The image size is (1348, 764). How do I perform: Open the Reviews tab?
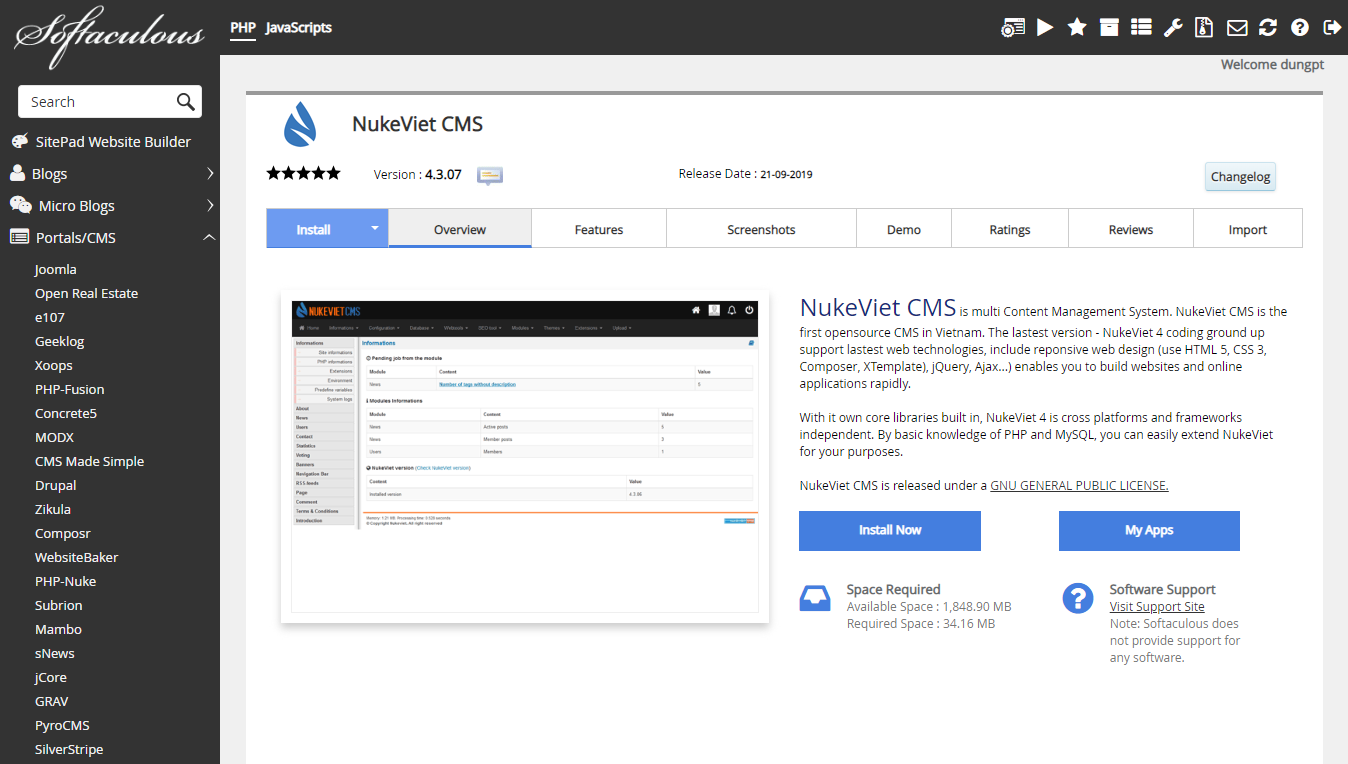click(1131, 229)
